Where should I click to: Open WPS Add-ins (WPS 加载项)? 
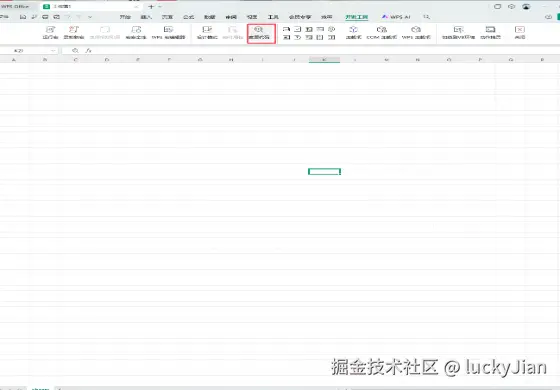[416, 32]
